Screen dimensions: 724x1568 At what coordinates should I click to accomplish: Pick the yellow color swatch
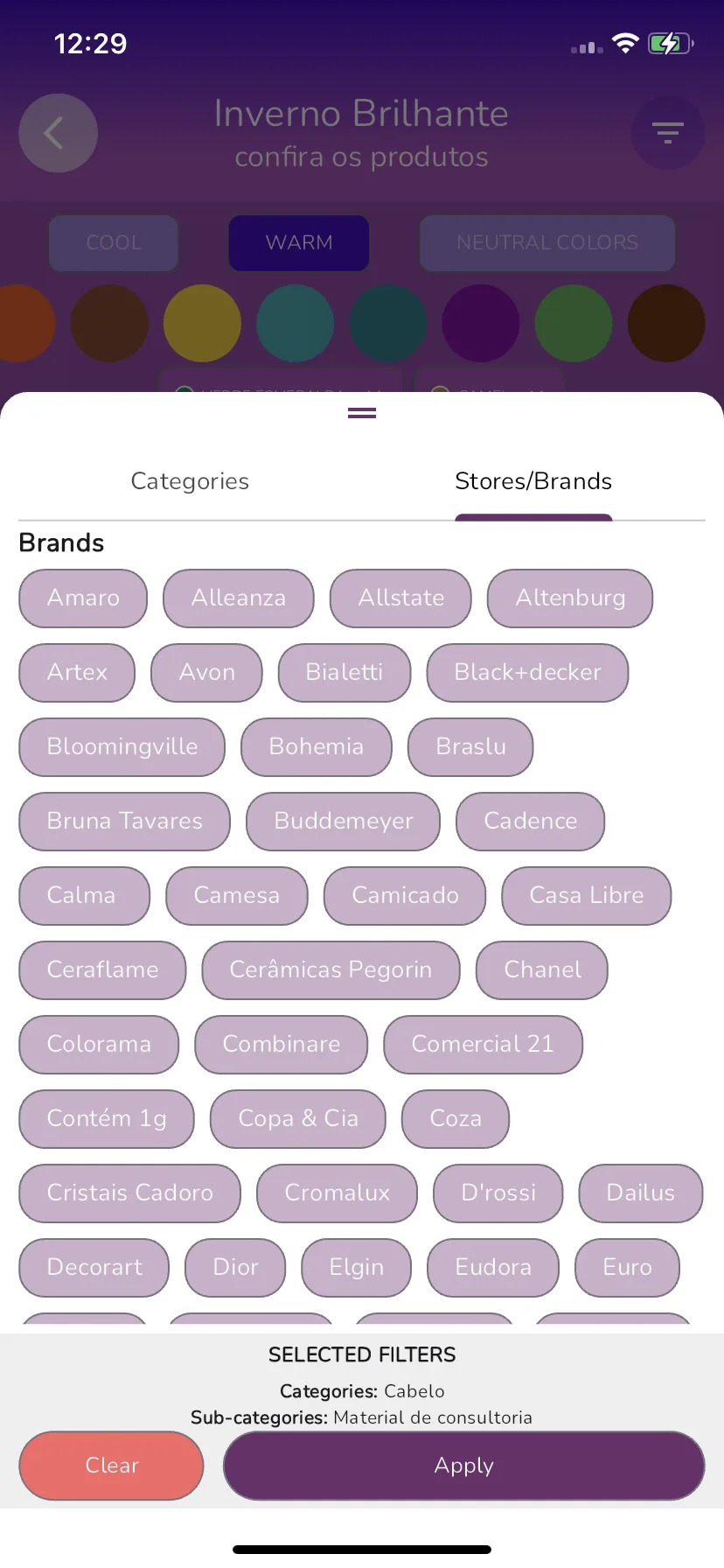(x=202, y=323)
